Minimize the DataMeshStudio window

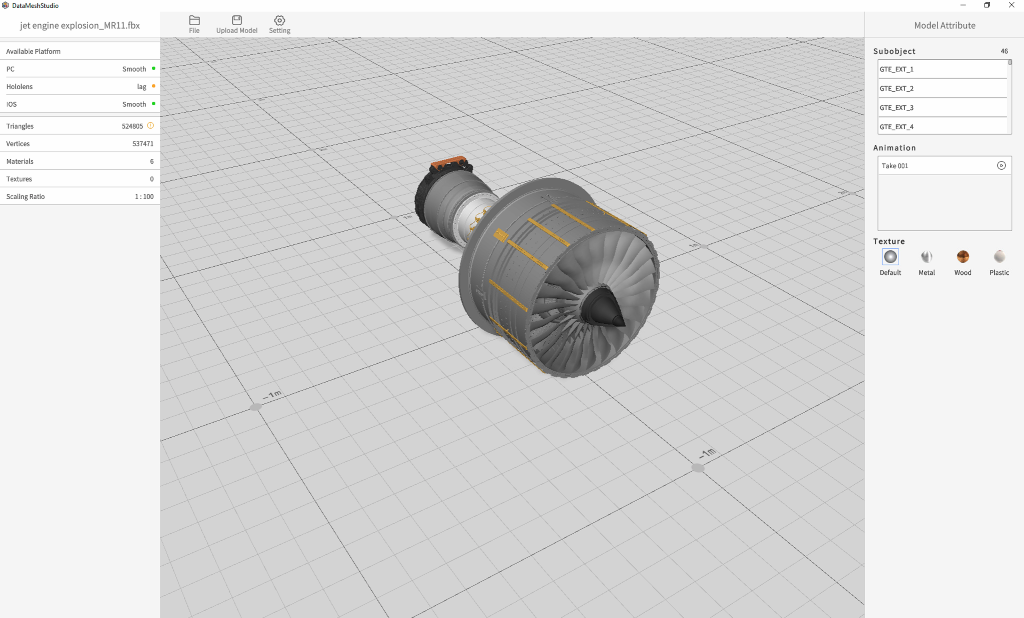pyautogui.click(x=963, y=5)
